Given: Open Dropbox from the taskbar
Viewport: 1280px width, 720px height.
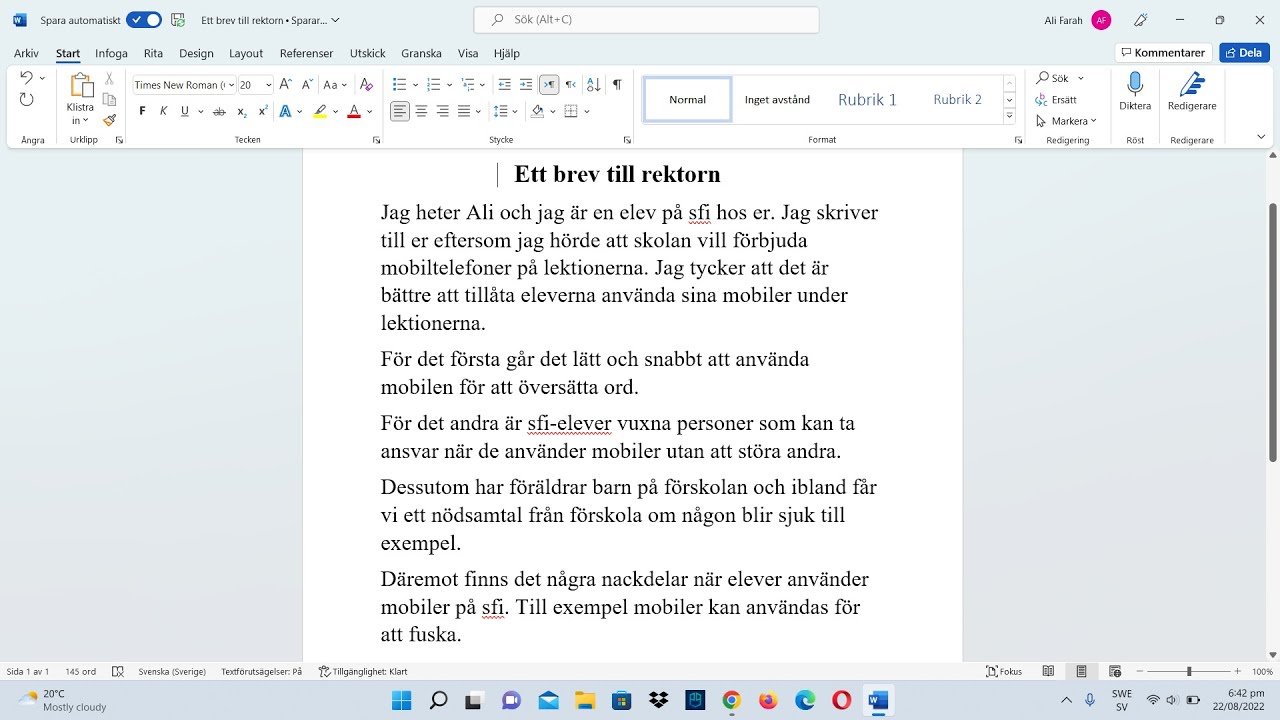Looking at the screenshot, I should (x=658, y=700).
